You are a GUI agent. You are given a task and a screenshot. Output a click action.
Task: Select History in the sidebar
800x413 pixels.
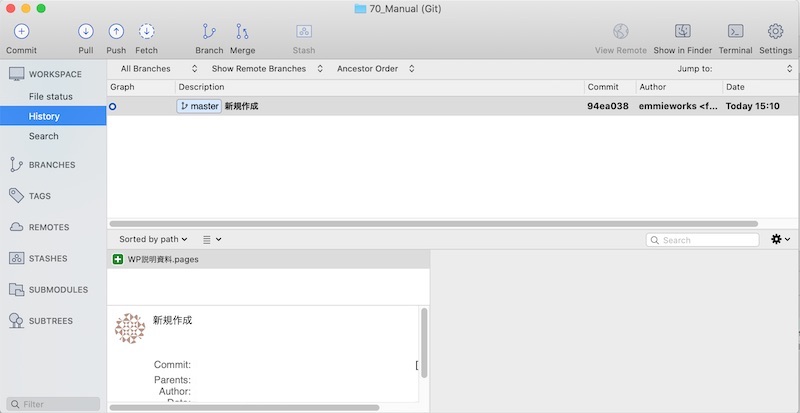[x=53, y=116]
